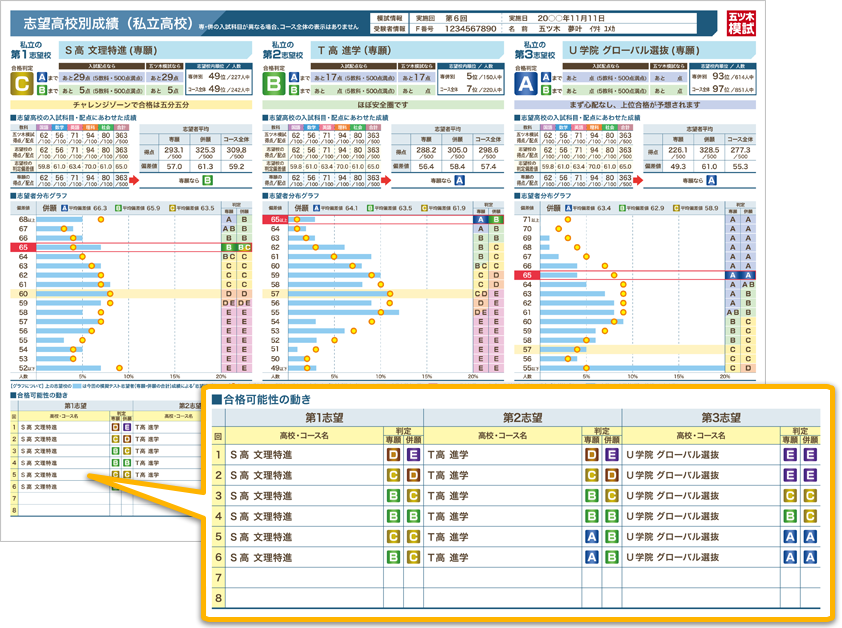The height and width of the screenshot is (628, 842).
Task: Select the large A grade badge for 第3志望校
Action: coord(526,84)
